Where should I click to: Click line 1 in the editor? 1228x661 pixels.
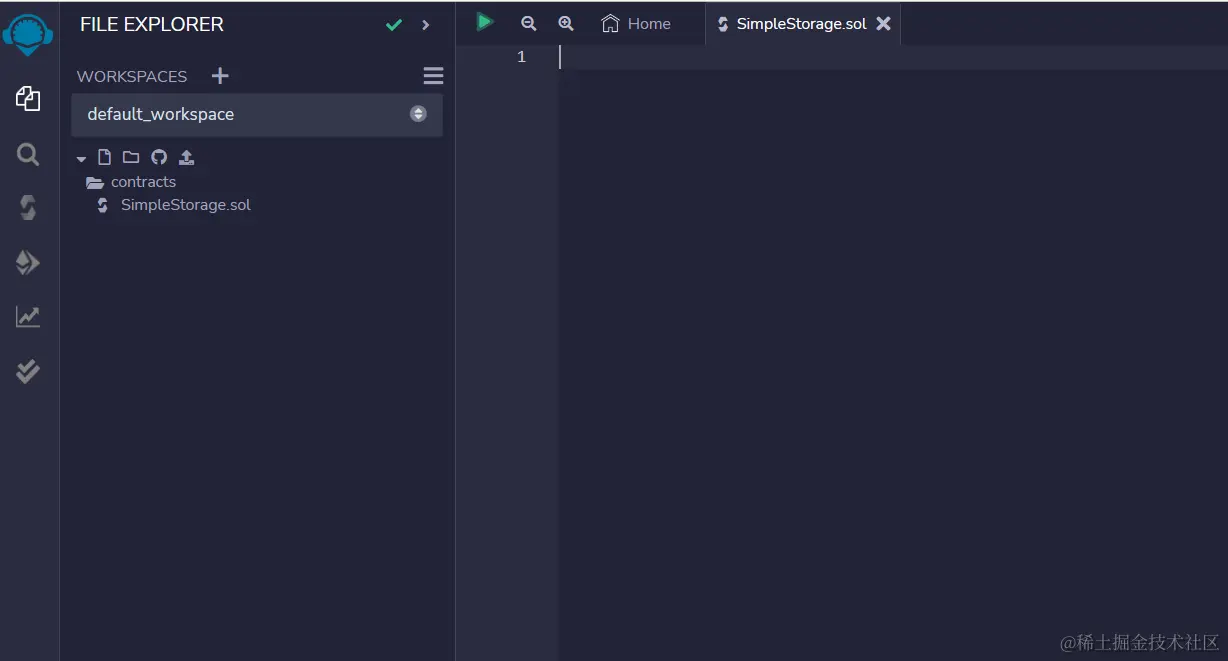point(892,58)
